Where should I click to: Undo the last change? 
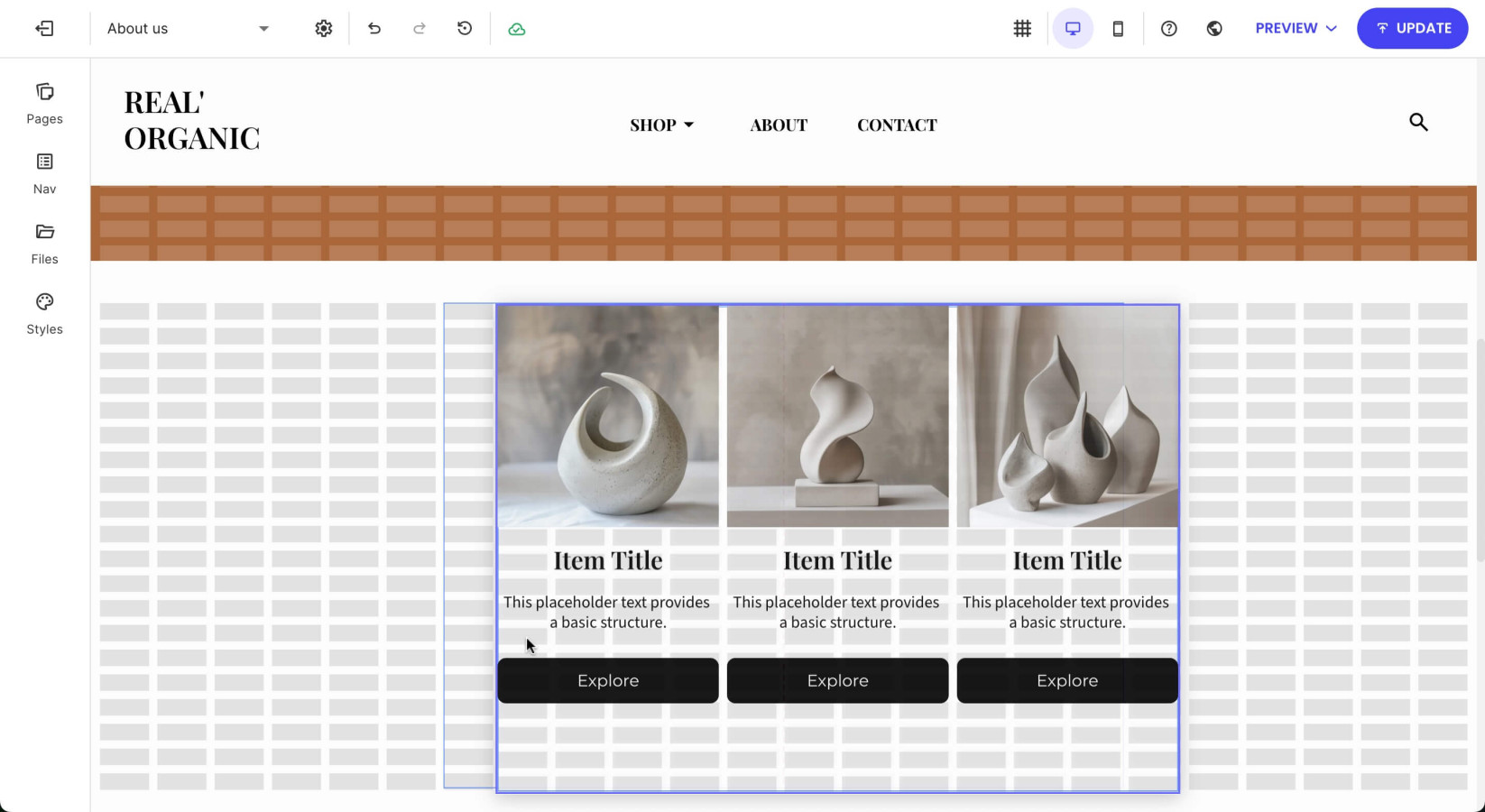pyautogui.click(x=374, y=29)
